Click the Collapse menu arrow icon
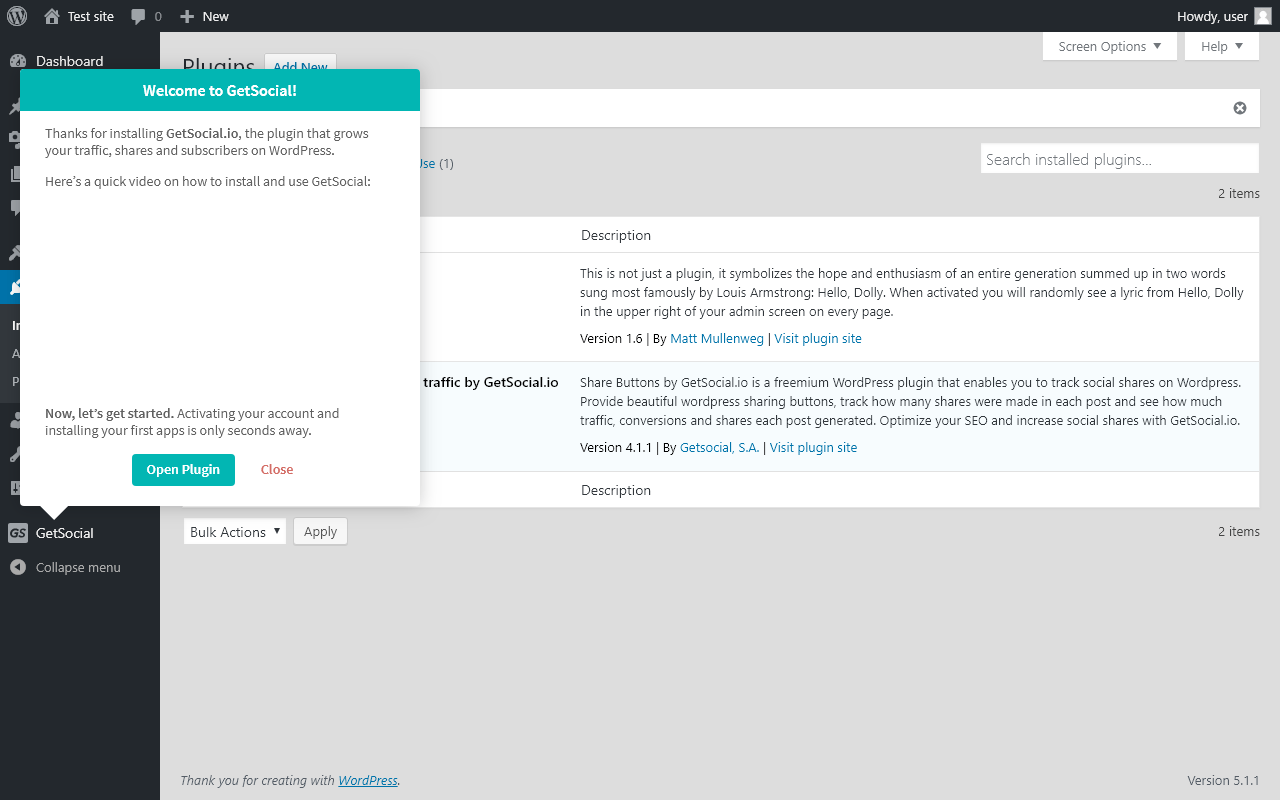The height and width of the screenshot is (800, 1280). [18, 567]
